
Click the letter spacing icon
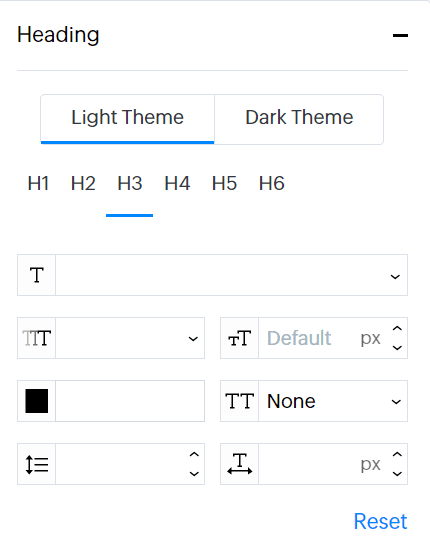(x=239, y=464)
